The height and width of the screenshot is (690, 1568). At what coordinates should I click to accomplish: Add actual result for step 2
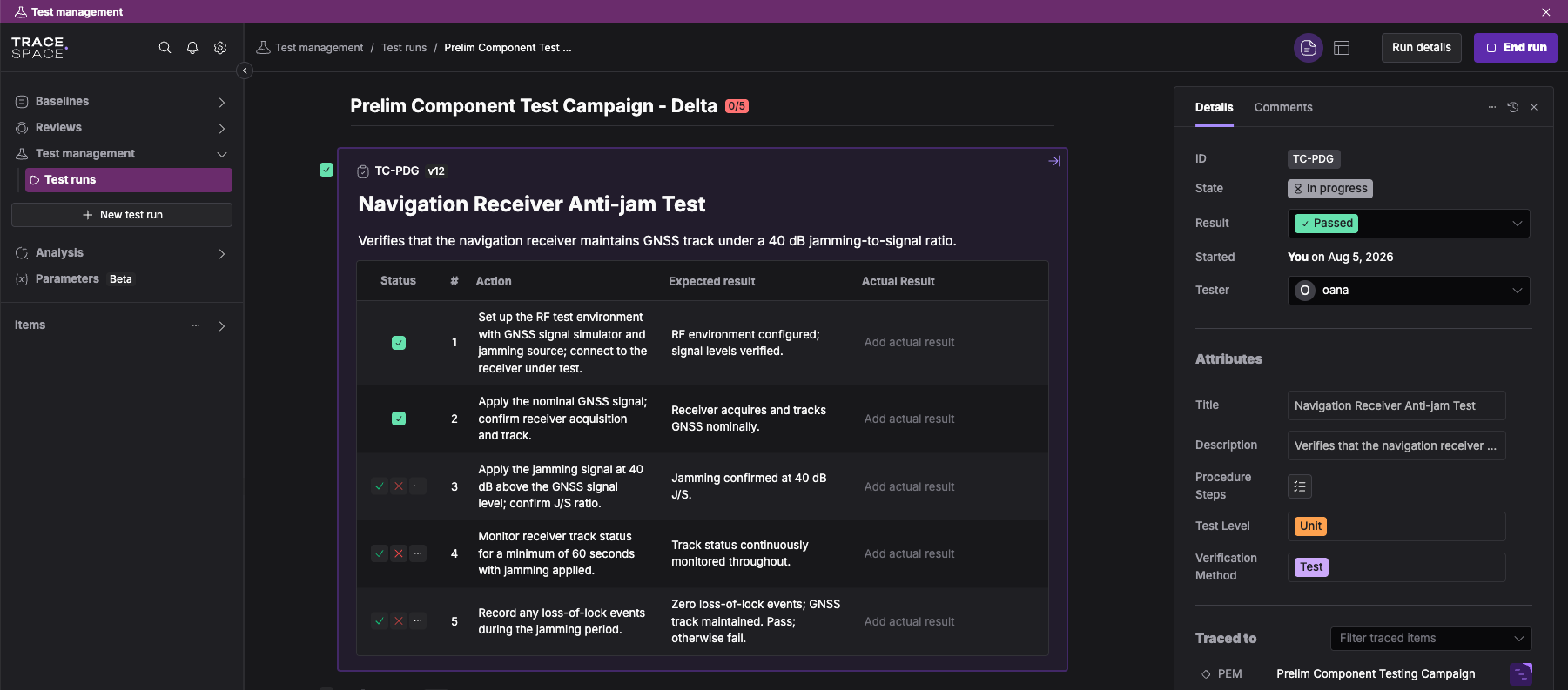pyautogui.click(x=909, y=419)
